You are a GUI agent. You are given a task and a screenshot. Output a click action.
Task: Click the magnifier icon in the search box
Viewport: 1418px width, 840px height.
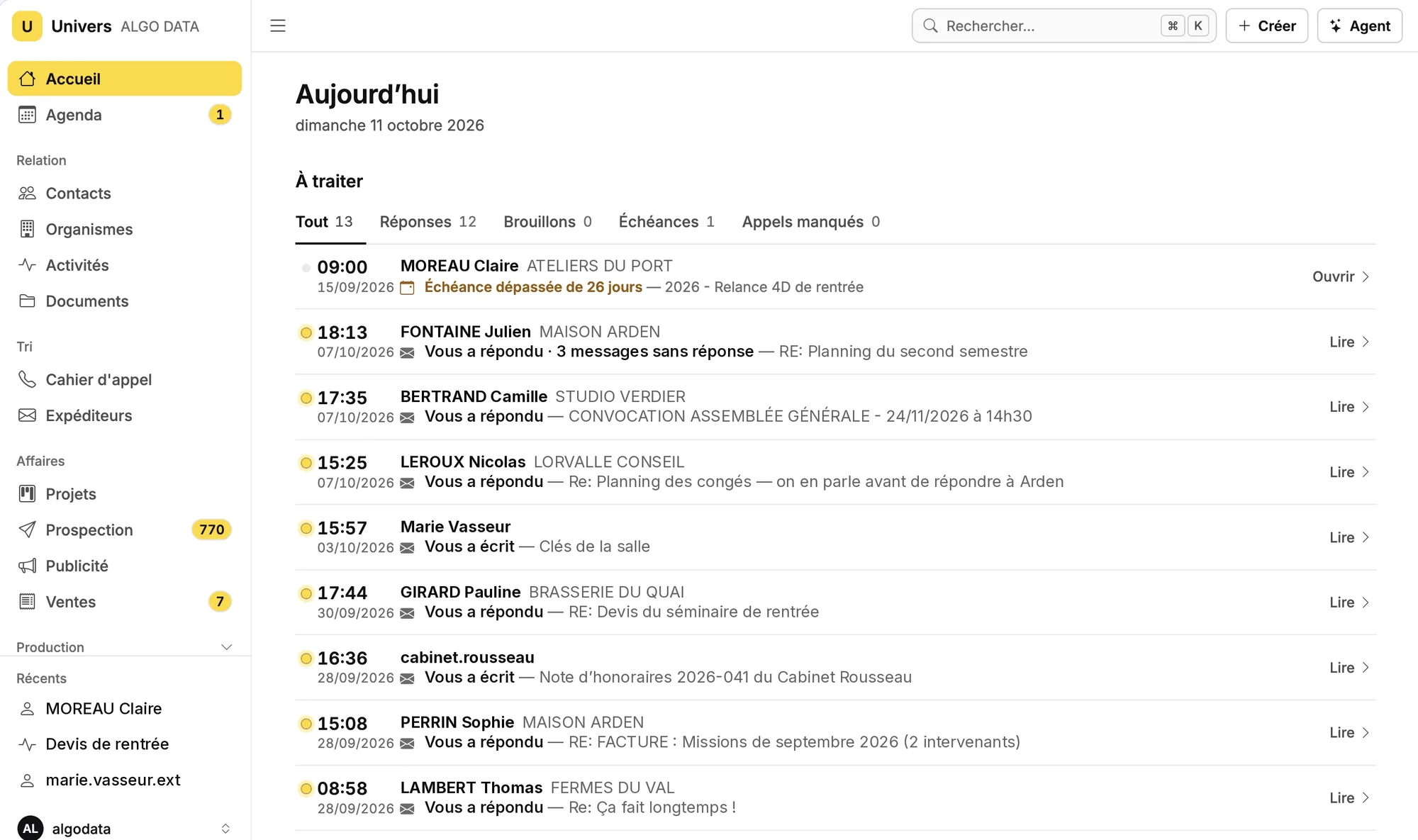930,26
